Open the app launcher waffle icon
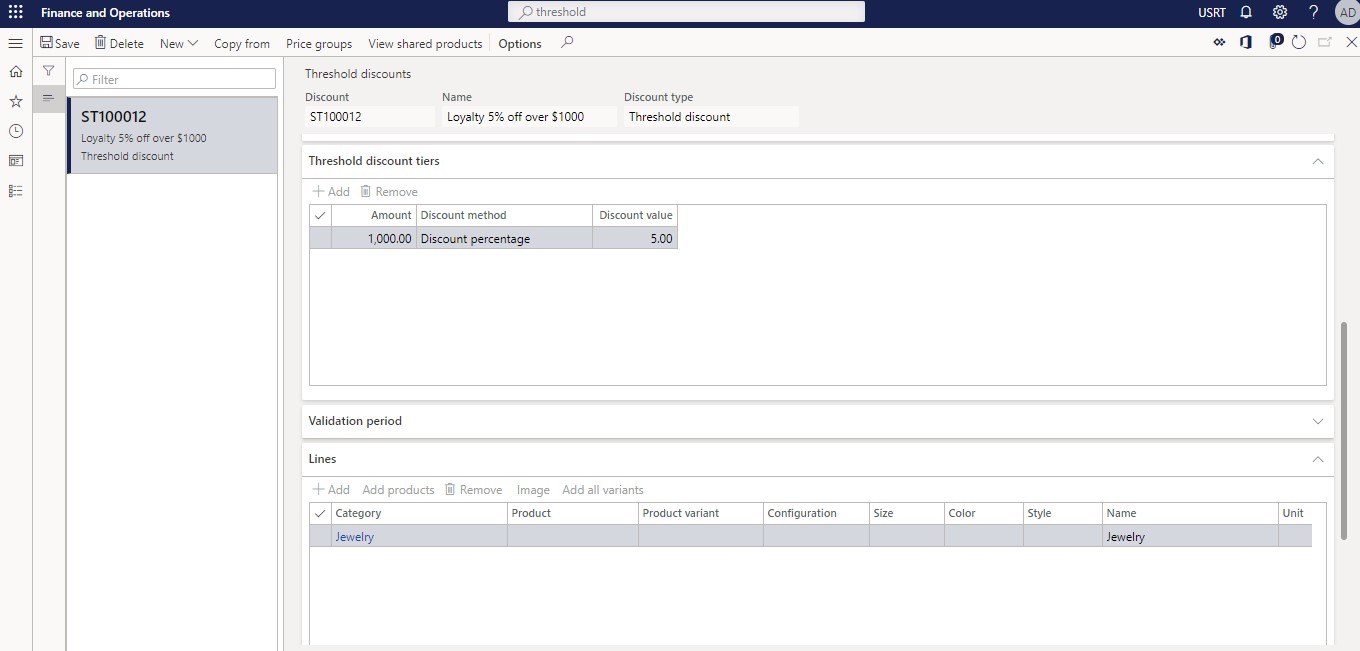The image size is (1360, 651). pyautogui.click(x=15, y=13)
